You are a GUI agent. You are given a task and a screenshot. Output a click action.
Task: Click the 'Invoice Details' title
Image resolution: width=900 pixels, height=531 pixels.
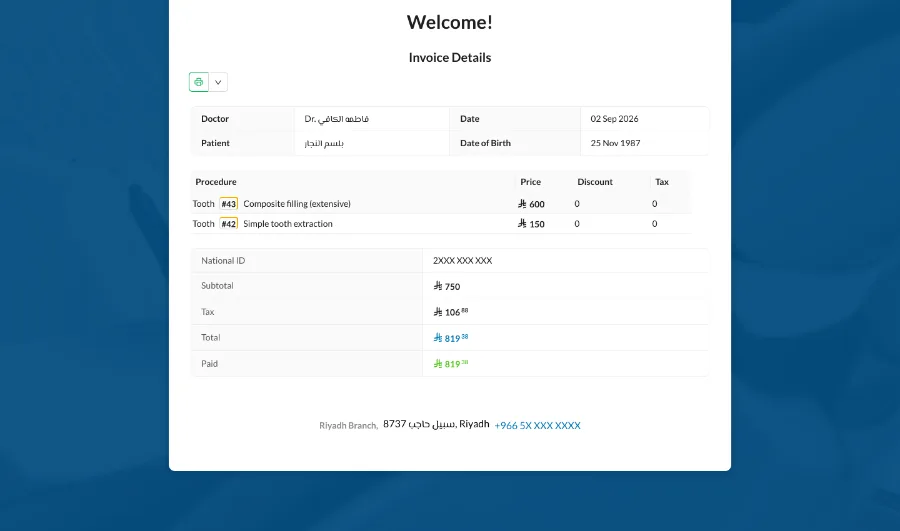coord(449,57)
